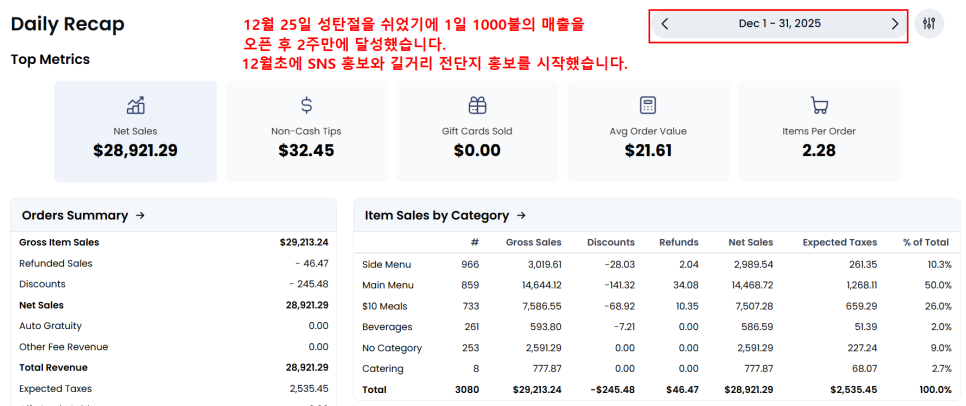966x406 pixels.
Task: Open the filter settings sliders icon
Action: [x=929, y=24]
